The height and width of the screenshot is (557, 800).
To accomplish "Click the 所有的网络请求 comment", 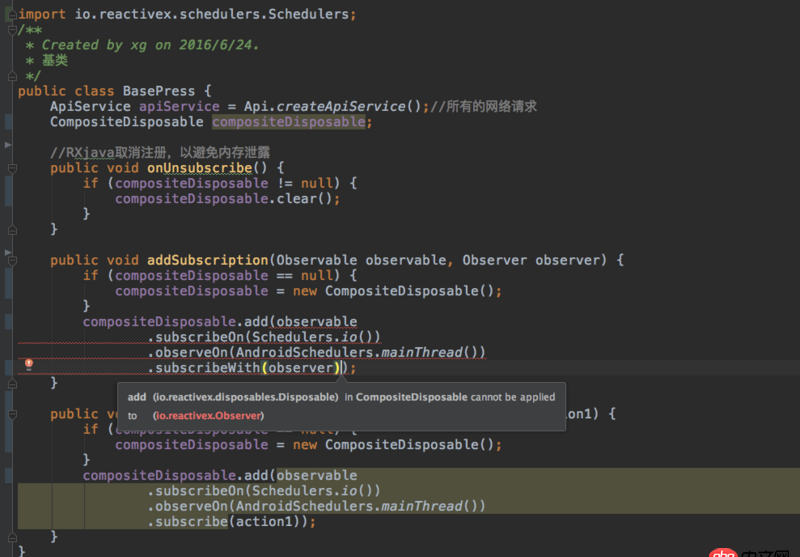I will point(484,106).
